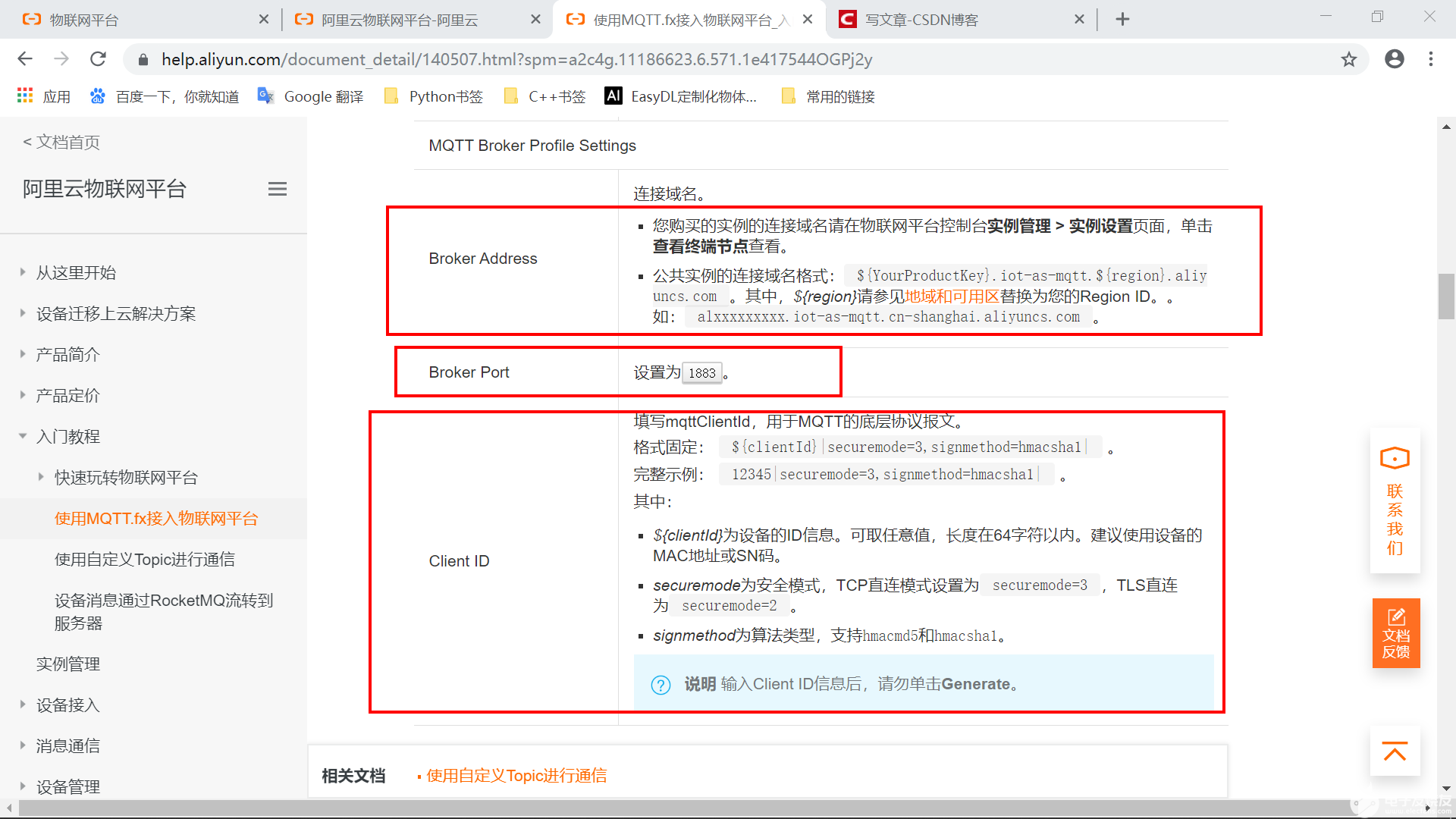The image size is (1456, 819).
Task: Click the browser profile avatar icon
Action: point(1395,59)
